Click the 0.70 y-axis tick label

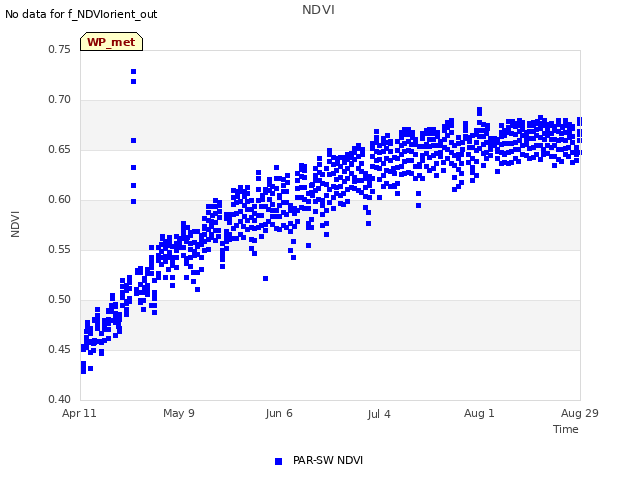click(60, 100)
